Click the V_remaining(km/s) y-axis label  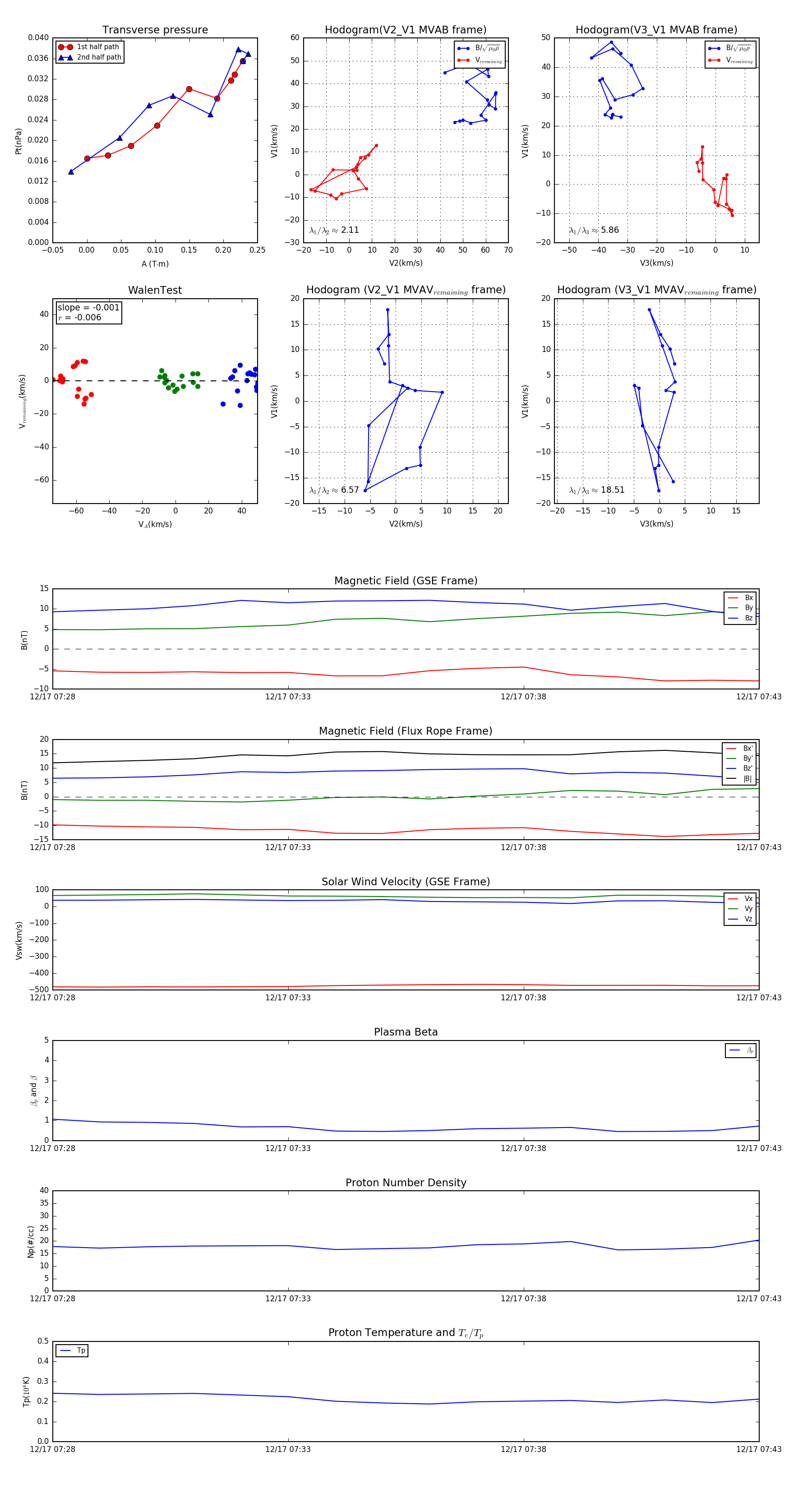coord(22,401)
